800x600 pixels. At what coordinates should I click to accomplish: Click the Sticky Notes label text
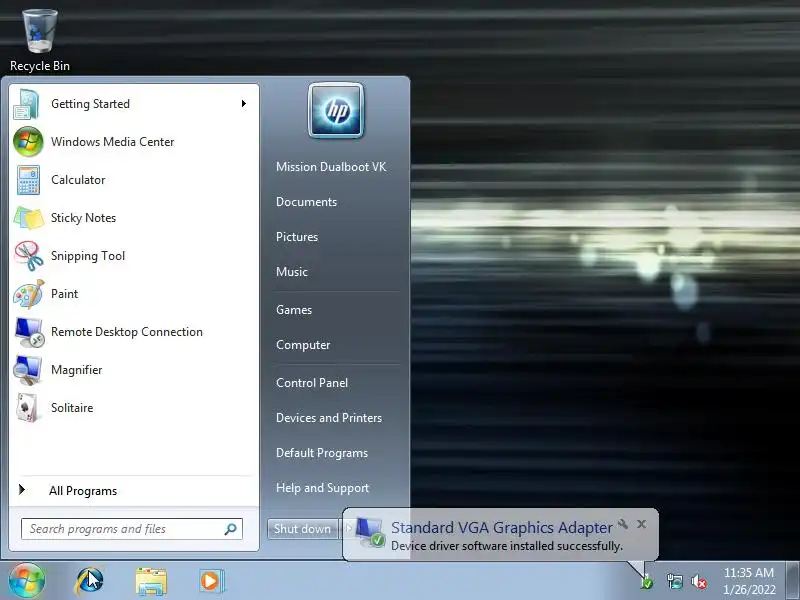click(84, 218)
